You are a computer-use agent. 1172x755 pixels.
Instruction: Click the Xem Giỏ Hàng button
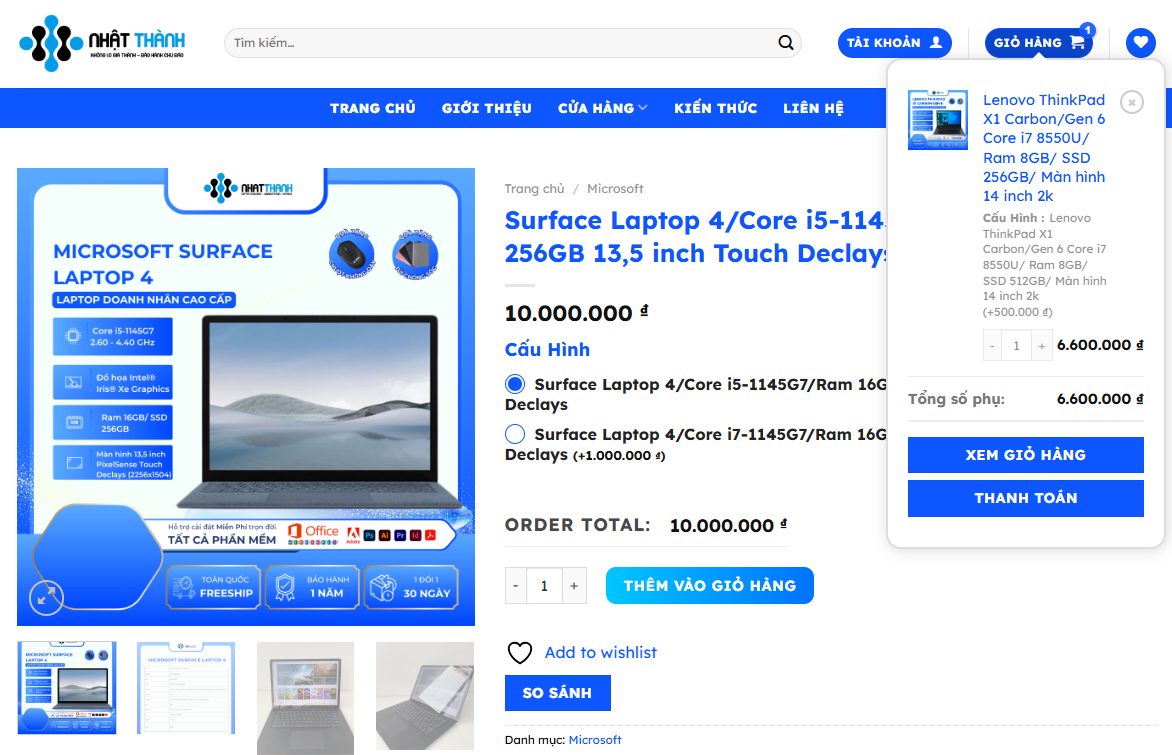1026,454
